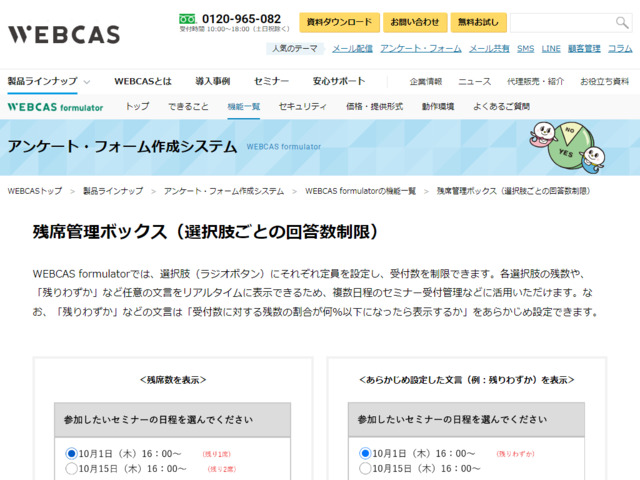
Task: Click the banner title アンケート・フォーム作成システム
Action: tap(122, 146)
